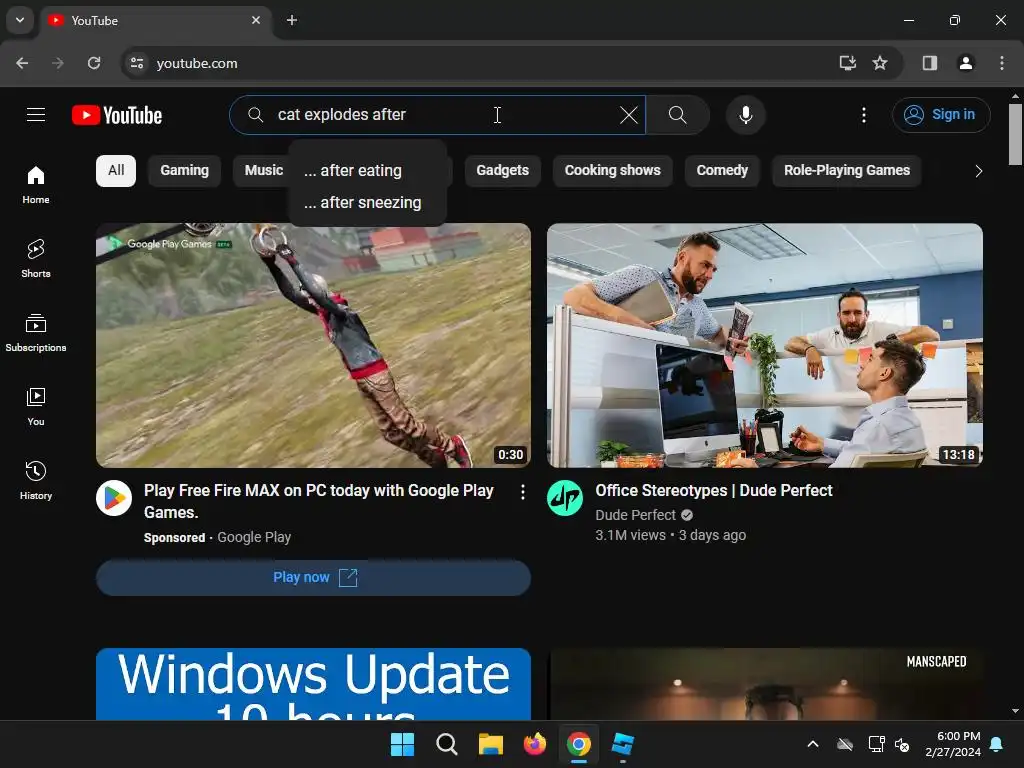
Task: Click Office Stereotypes | Dude Perfect title
Action: [x=714, y=490]
